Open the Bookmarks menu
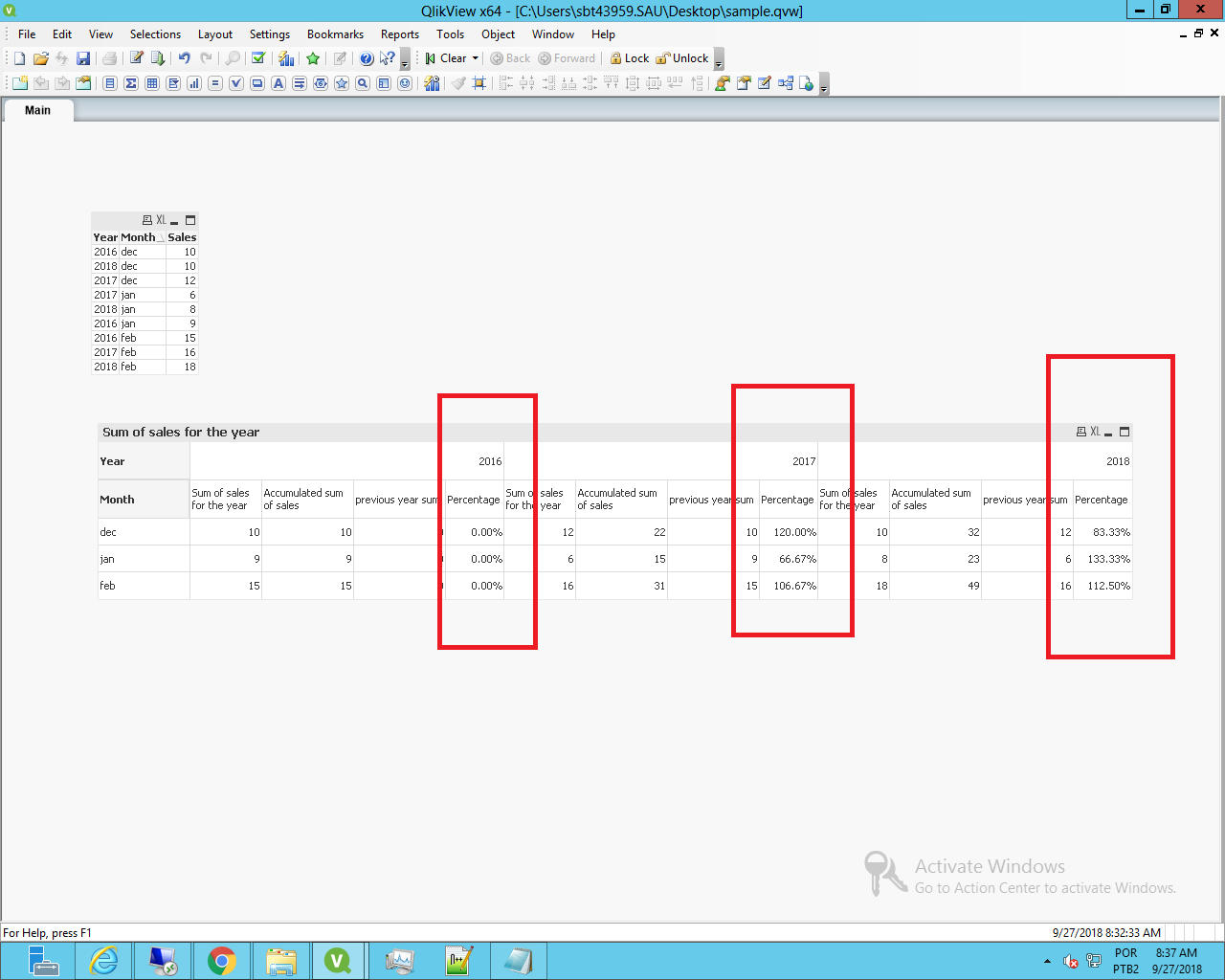 (335, 33)
